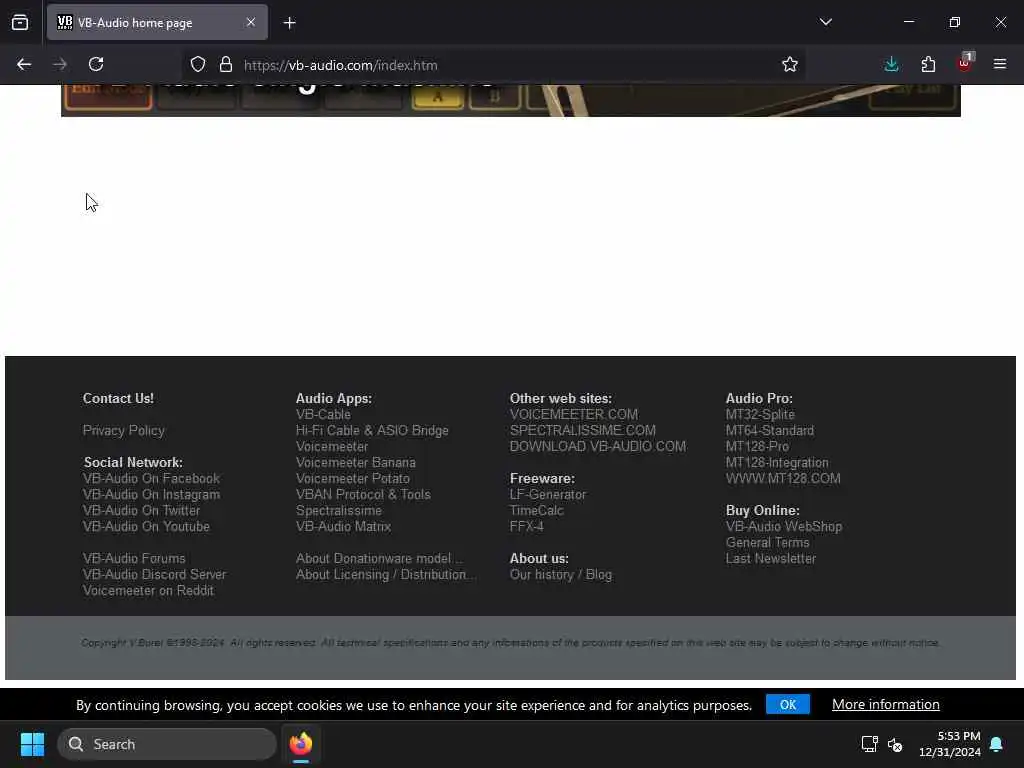The height and width of the screenshot is (768, 1024).
Task: Open the VB-Cable link
Action: pos(323,415)
